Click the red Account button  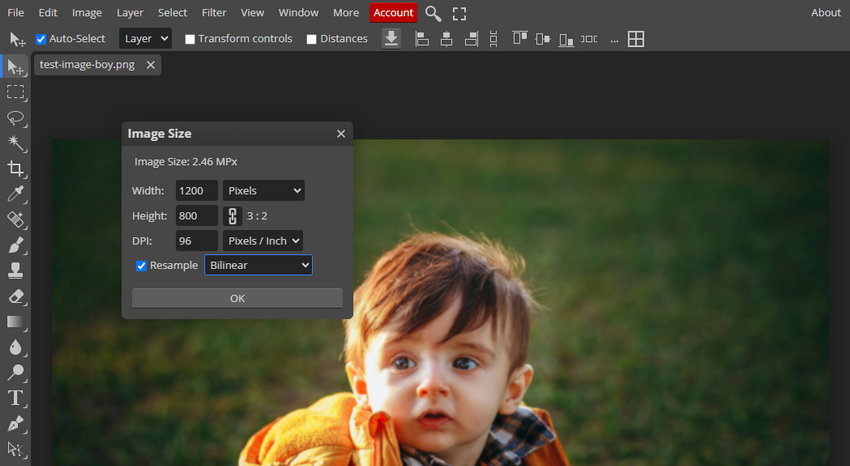tap(393, 12)
